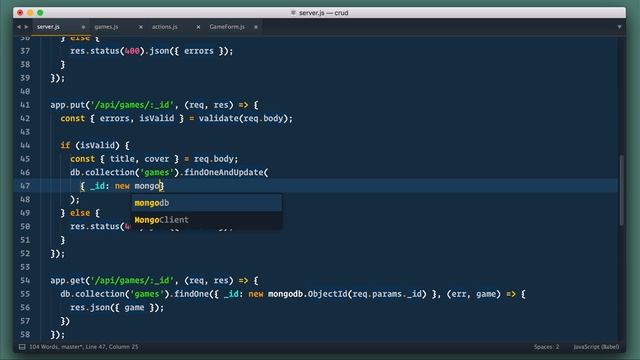Click res.status(400) on line 37
The height and width of the screenshot is (360, 640).
pyautogui.click(x=107, y=51)
